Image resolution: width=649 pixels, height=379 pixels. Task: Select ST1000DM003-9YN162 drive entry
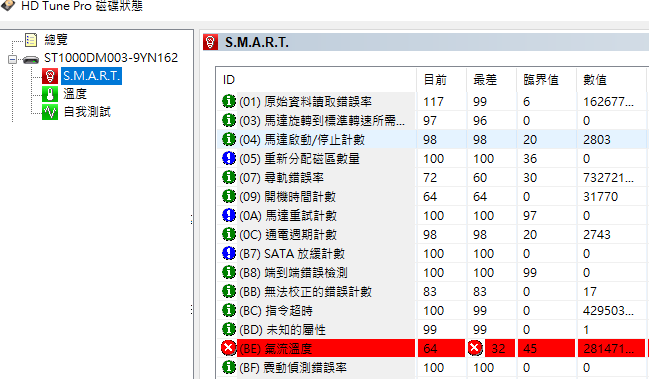pyautogui.click(x=111, y=58)
